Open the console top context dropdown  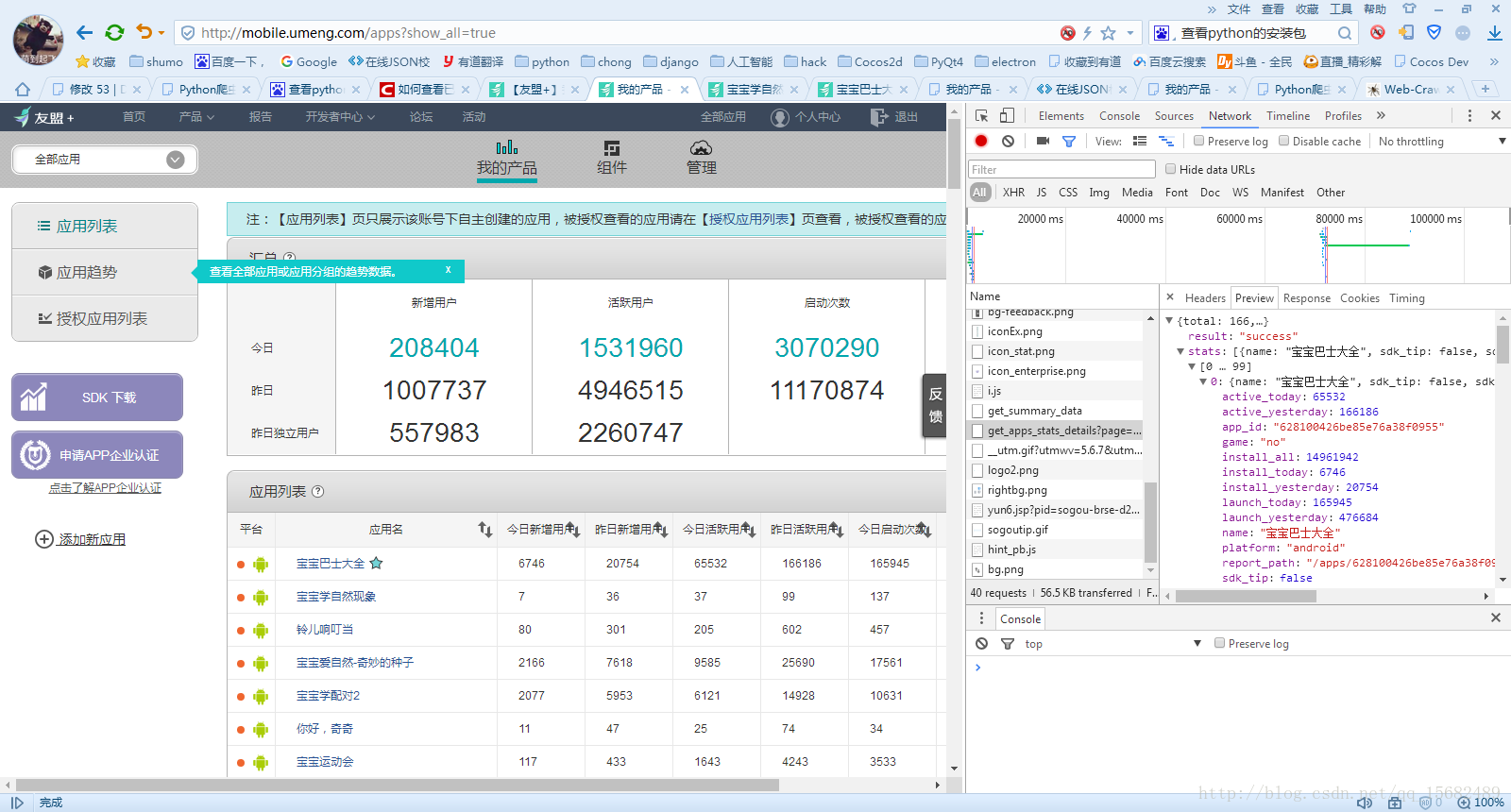1112,643
